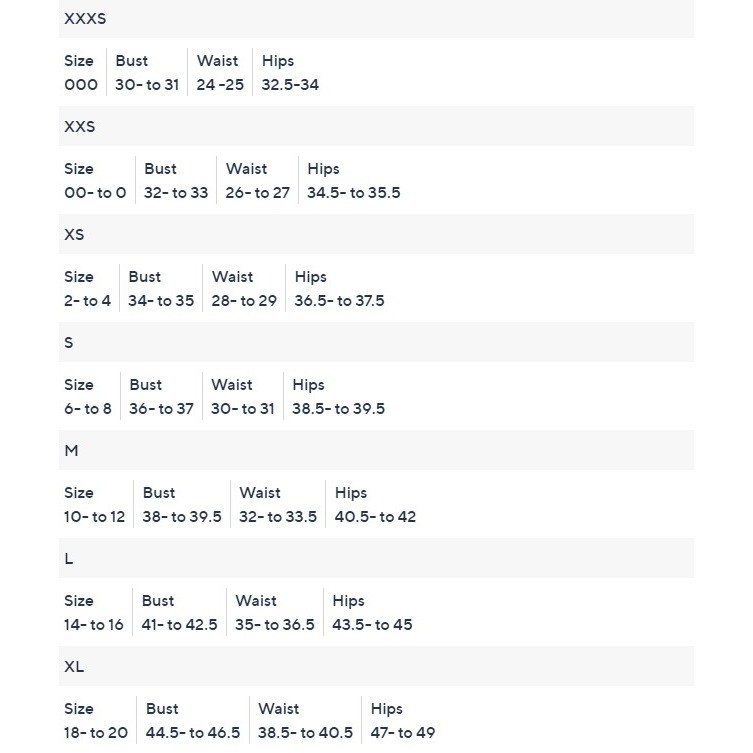This screenshot has height=753, width=753.
Task: Select the L size section header
Action: pos(69,559)
